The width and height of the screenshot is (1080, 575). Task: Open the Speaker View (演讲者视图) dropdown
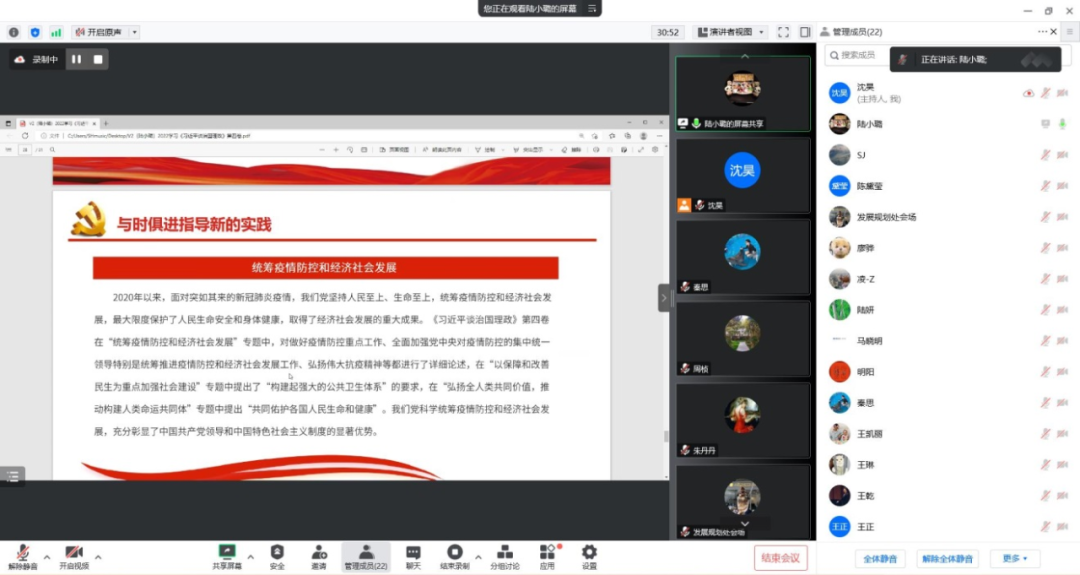point(731,33)
